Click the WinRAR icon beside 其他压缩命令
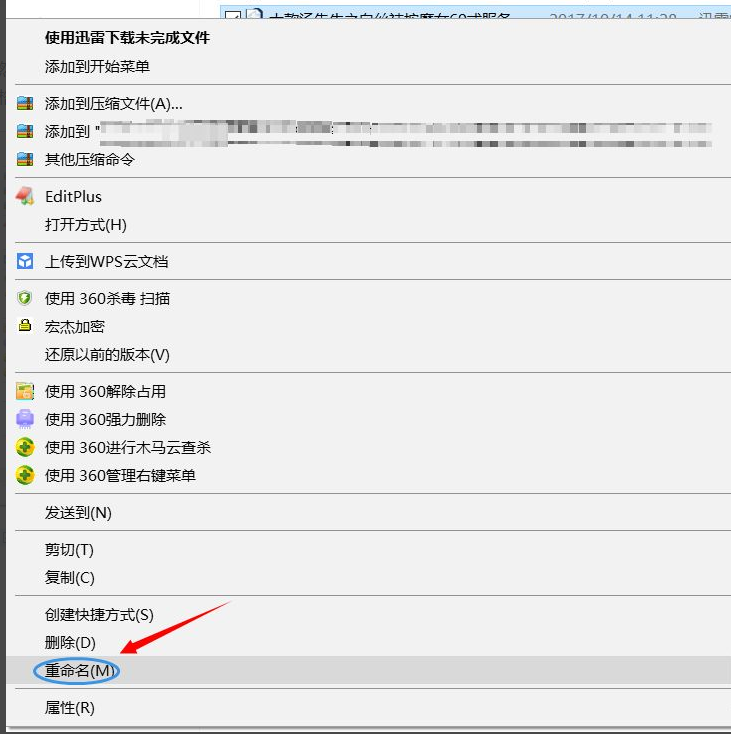 tap(25, 159)
